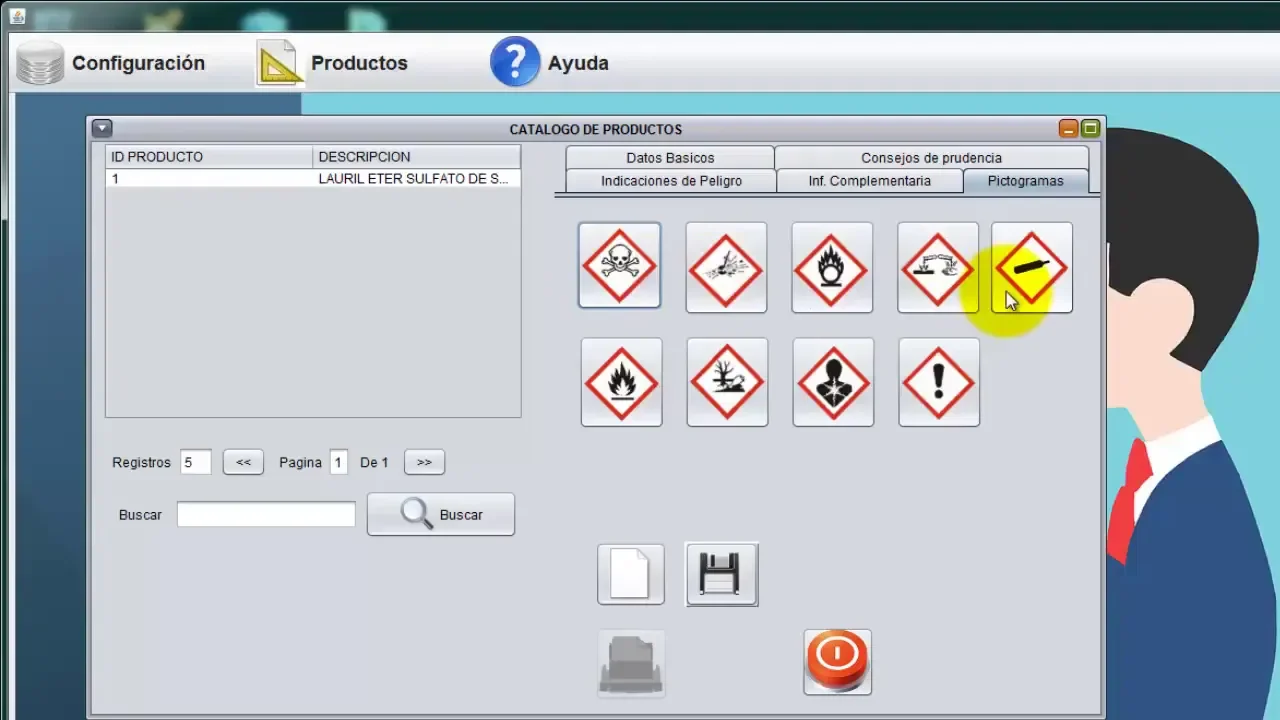Click the Buscar text input field

[x=266, y=514]
